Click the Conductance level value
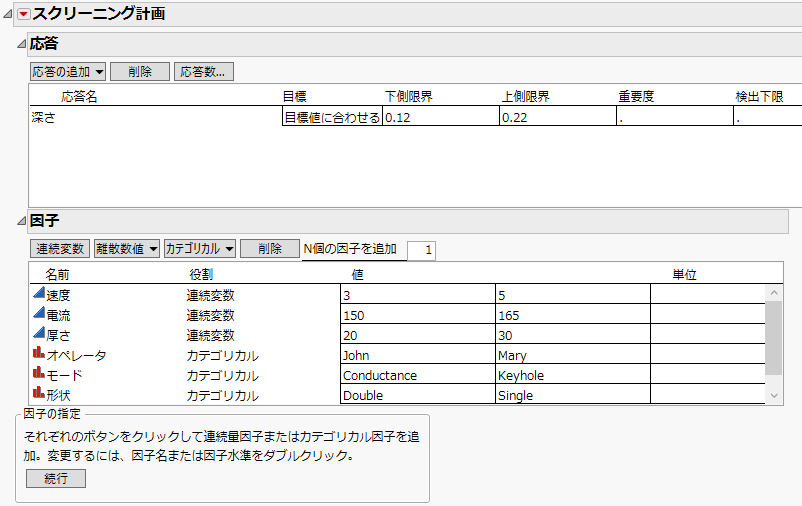Viewport: 802px width, 506px height. point(417,375)
